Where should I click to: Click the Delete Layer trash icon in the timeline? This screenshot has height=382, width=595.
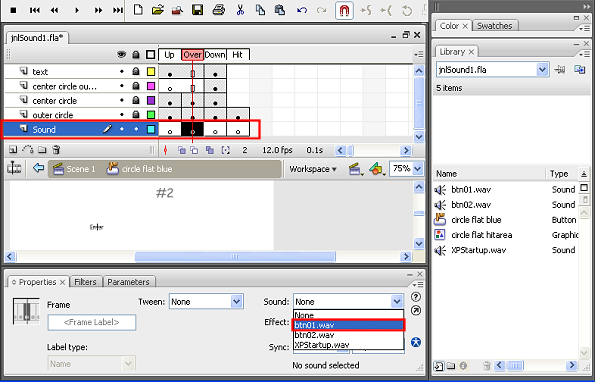[56, 150]
